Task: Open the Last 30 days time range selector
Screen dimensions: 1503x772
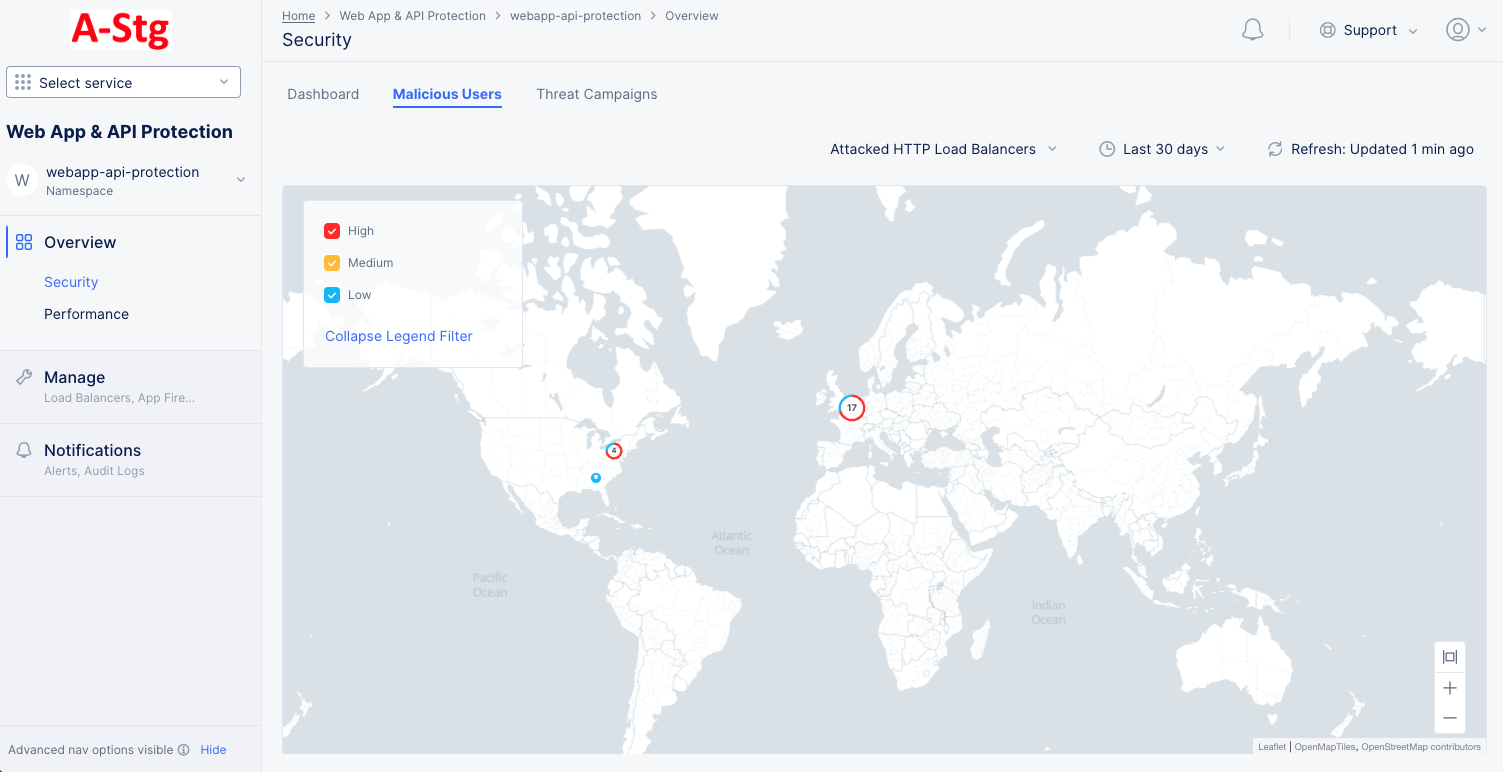Action: click(x=1162, y=148)
